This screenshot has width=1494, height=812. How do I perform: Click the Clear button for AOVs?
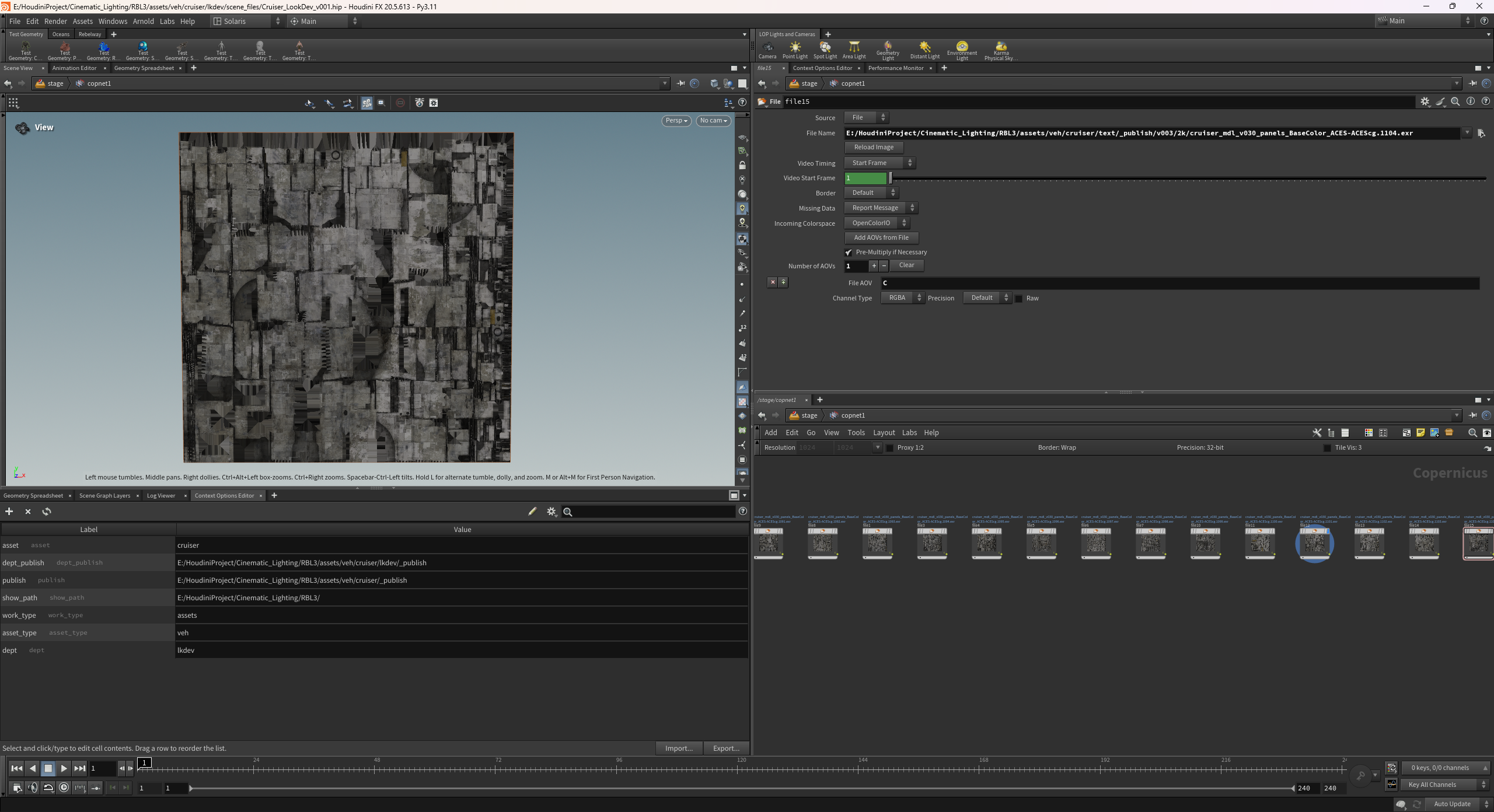(x=906, y=265)
